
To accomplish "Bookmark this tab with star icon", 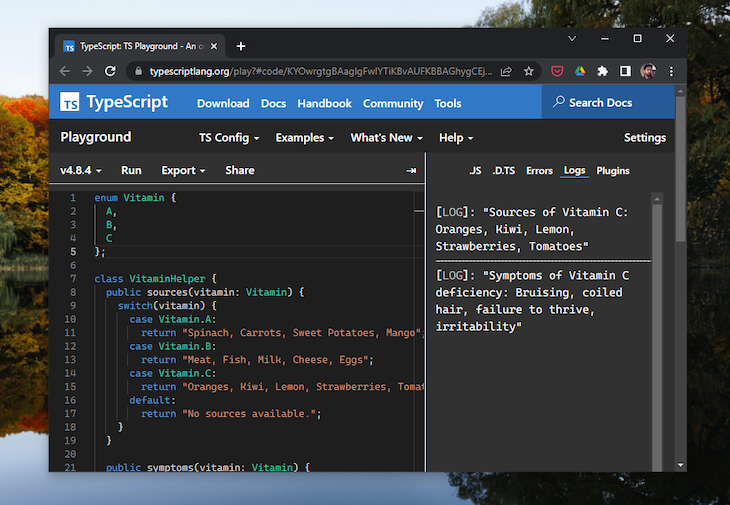I will pos(528,71).
